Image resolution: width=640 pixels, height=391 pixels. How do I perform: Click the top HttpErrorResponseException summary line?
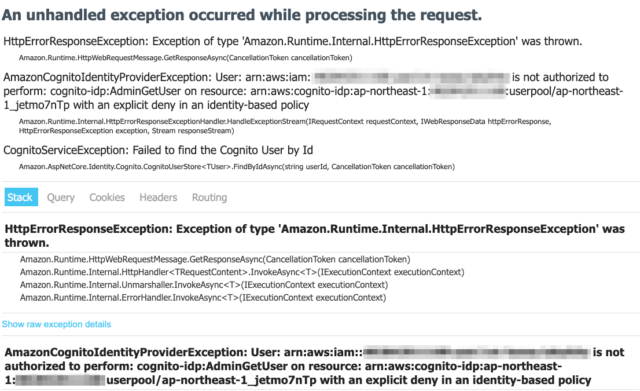pyautogui.click(x=293, y=41)
